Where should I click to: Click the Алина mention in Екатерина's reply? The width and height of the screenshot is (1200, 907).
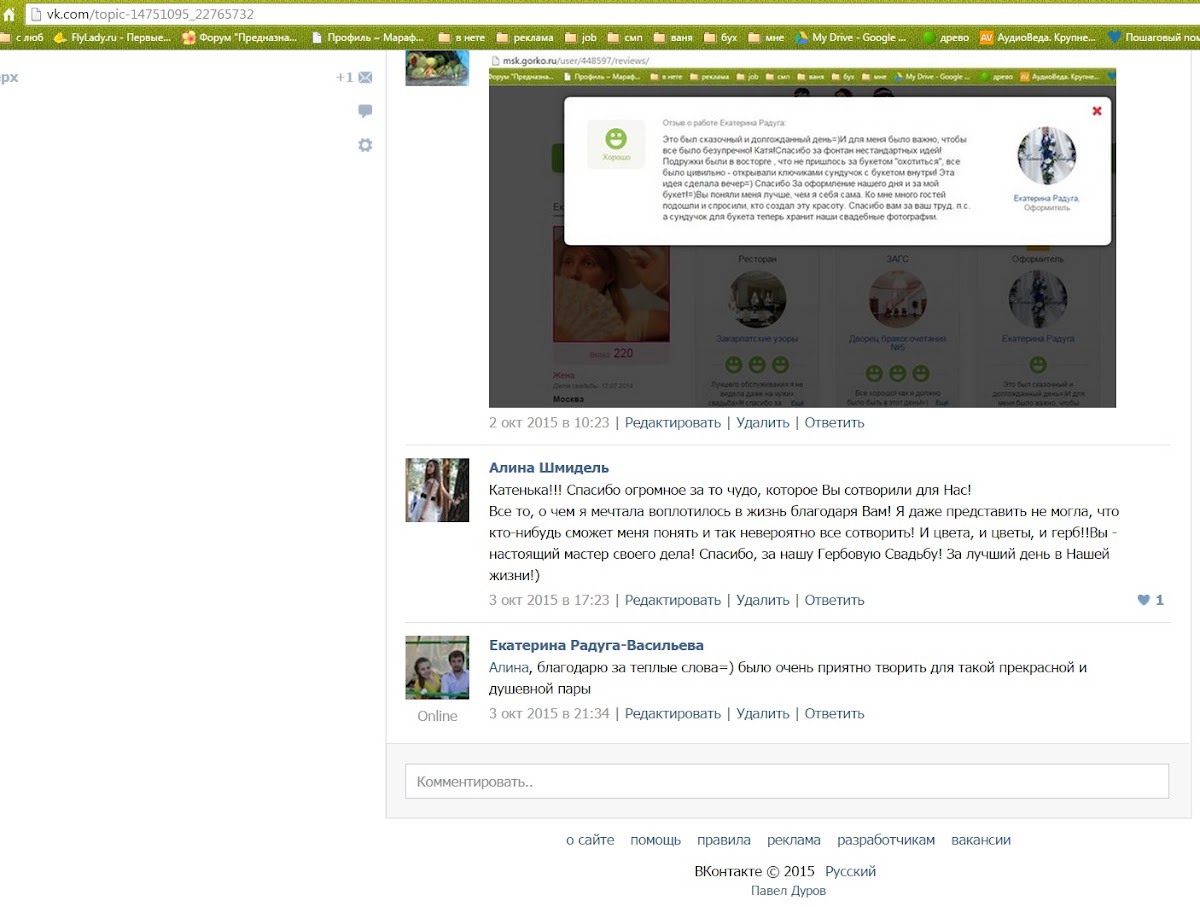coord(508,667)
